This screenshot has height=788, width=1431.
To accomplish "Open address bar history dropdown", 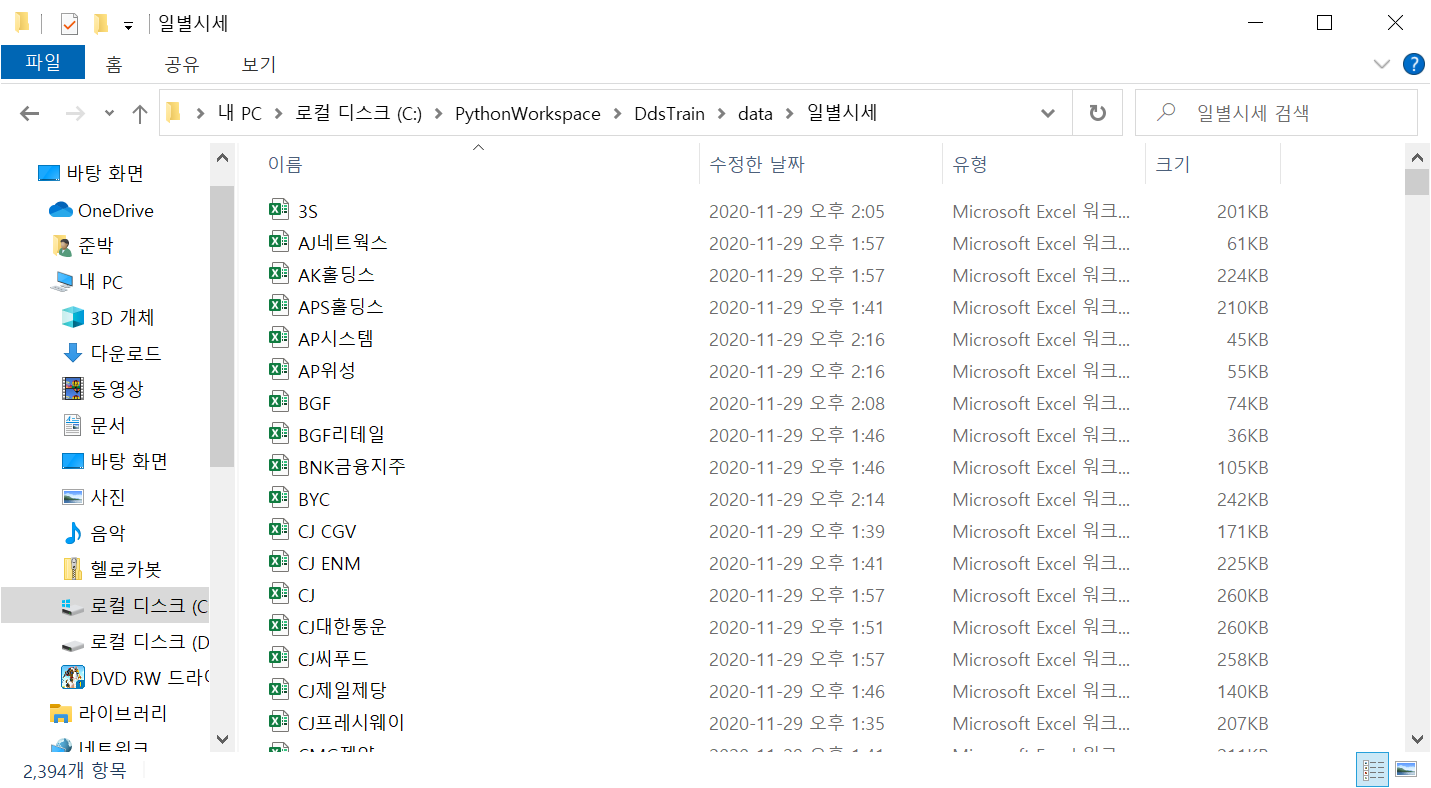I will click(1048, 113).
